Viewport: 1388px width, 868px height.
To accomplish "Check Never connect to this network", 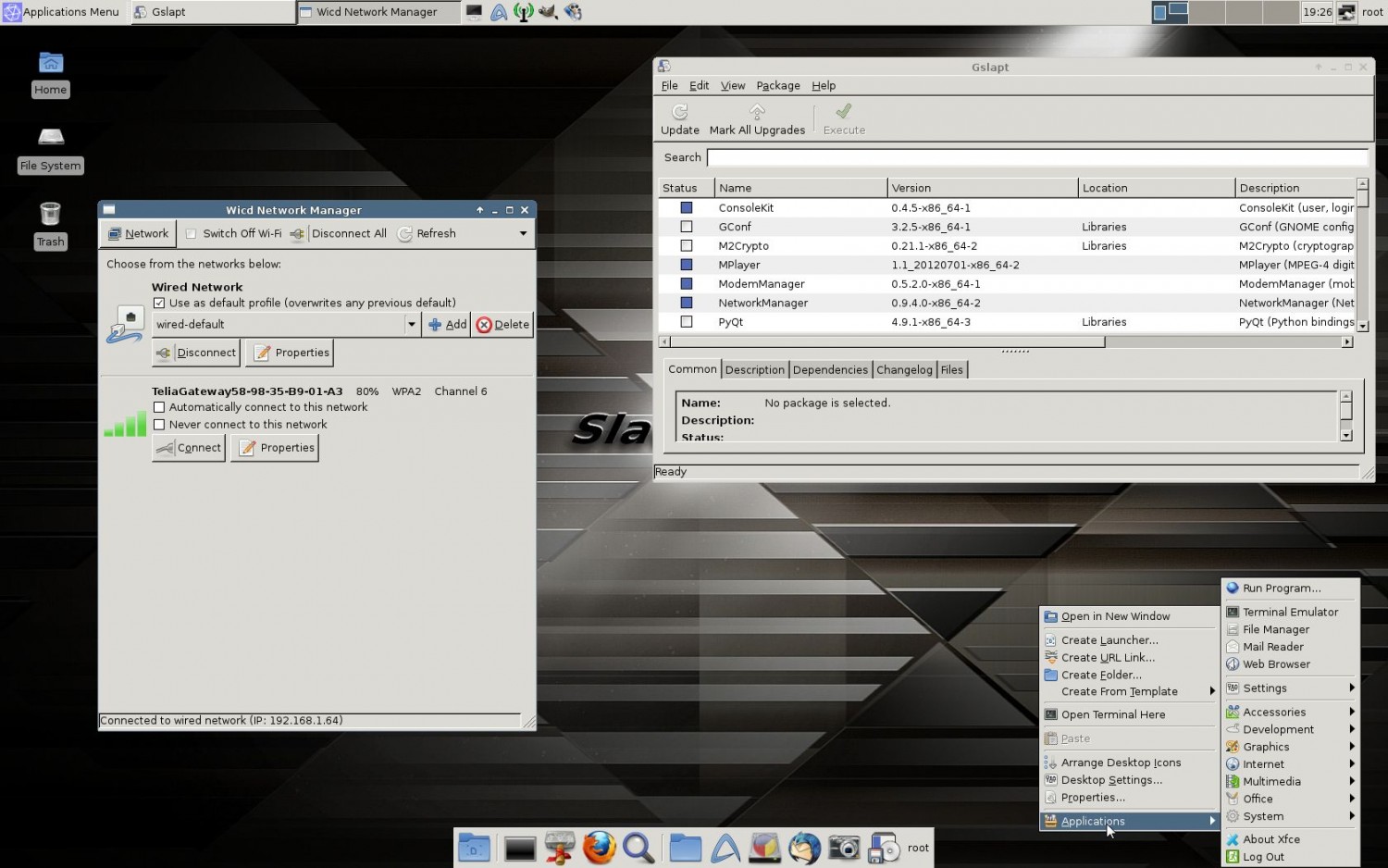I will pyautogui.click(x=159, y=425).
